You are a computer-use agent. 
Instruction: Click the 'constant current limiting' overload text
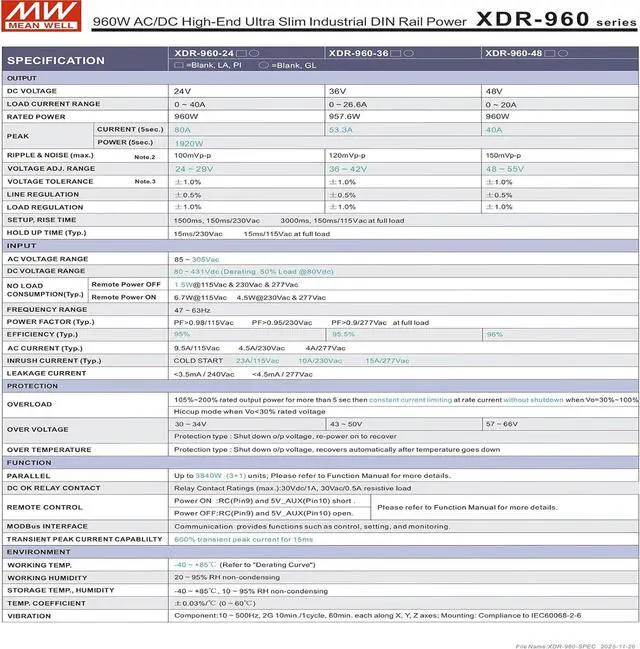[x=413, y=400]
